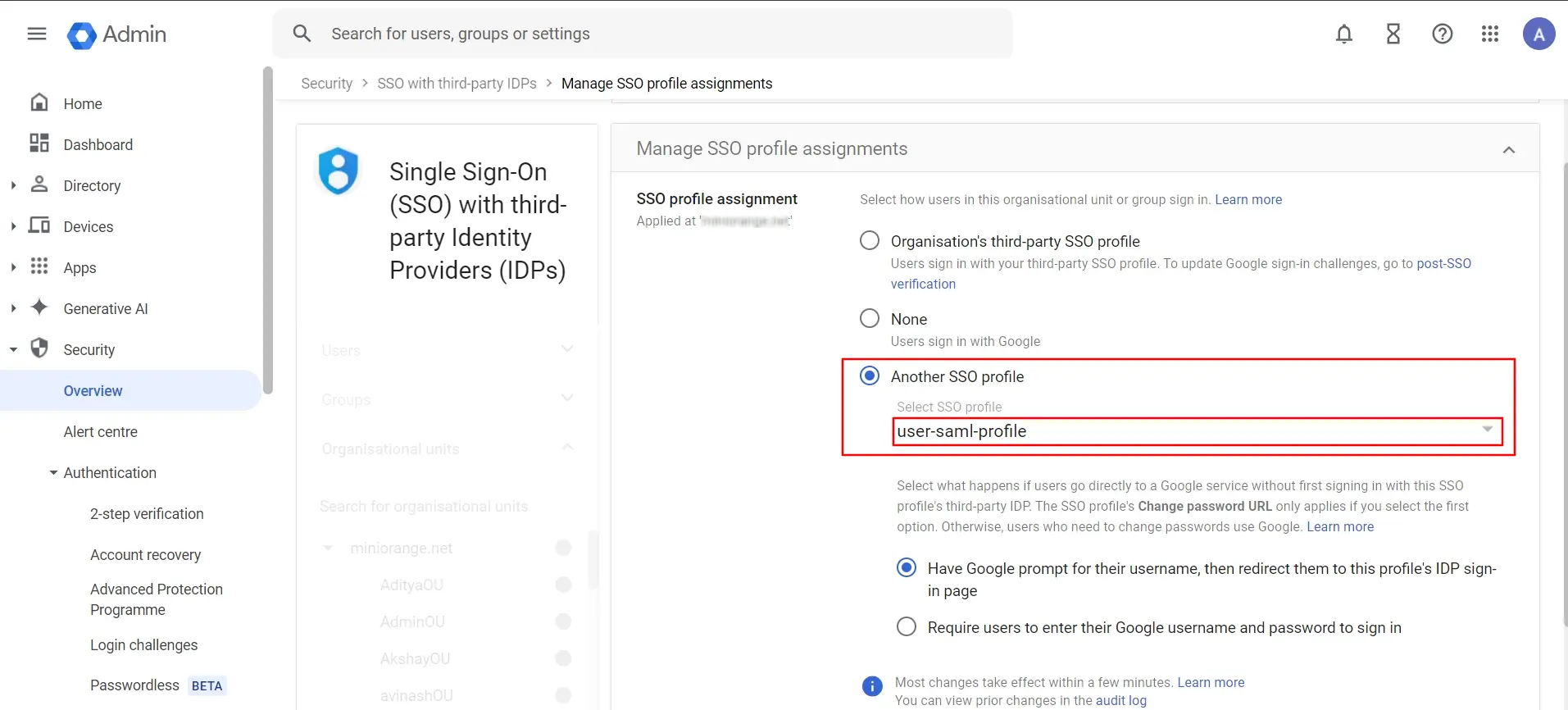Select AkshayOU organisational unit

415,659
